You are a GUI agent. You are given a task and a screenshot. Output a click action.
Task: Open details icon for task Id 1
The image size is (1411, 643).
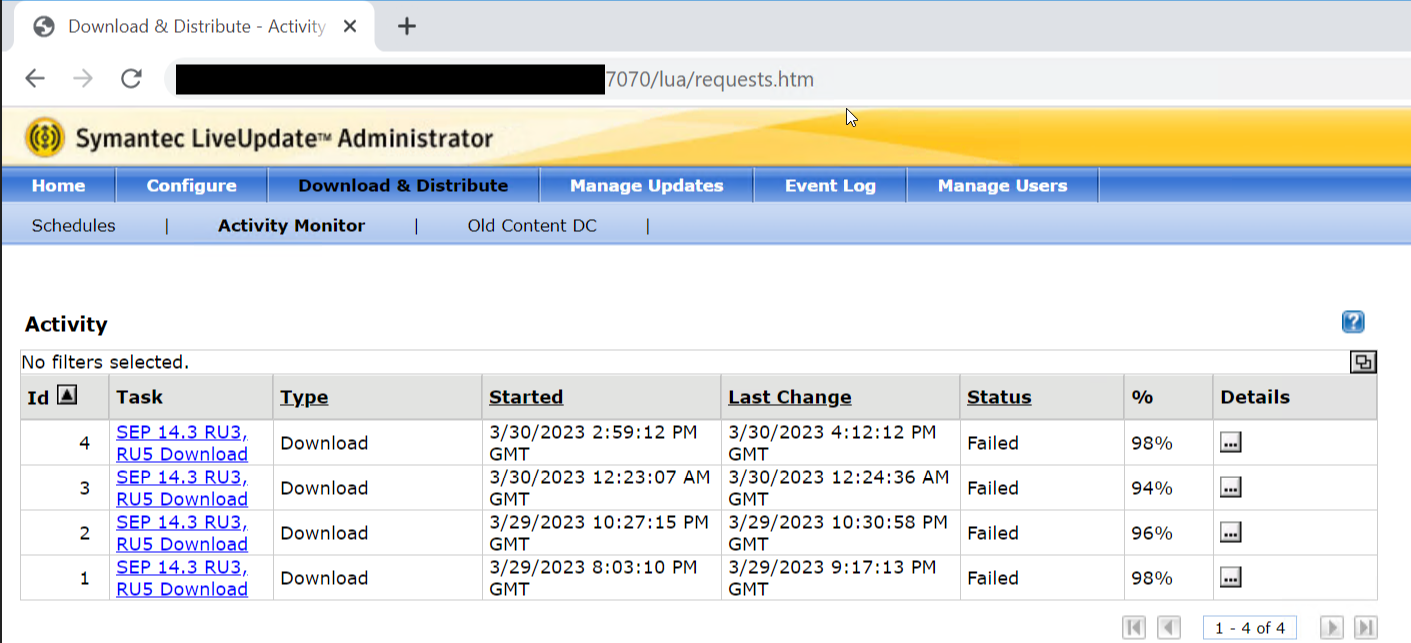click(1231, 578)
